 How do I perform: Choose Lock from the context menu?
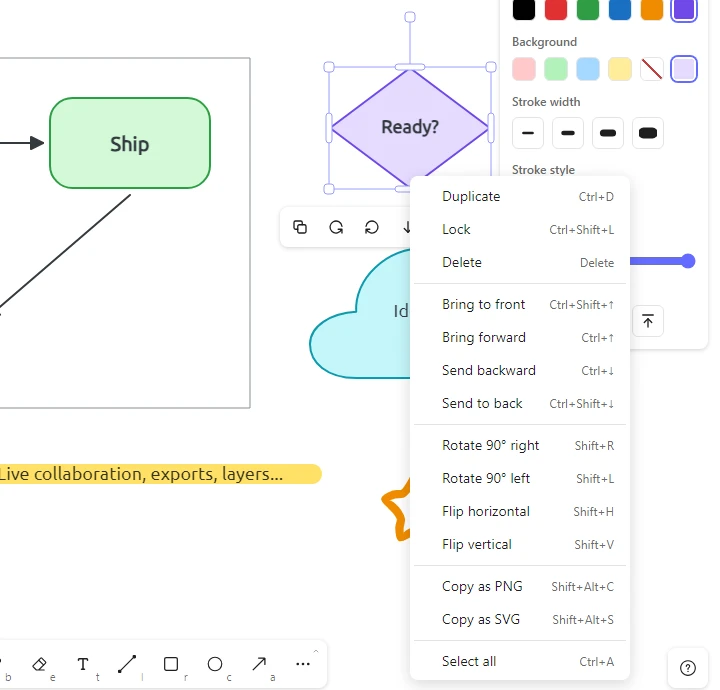(520, 230)
